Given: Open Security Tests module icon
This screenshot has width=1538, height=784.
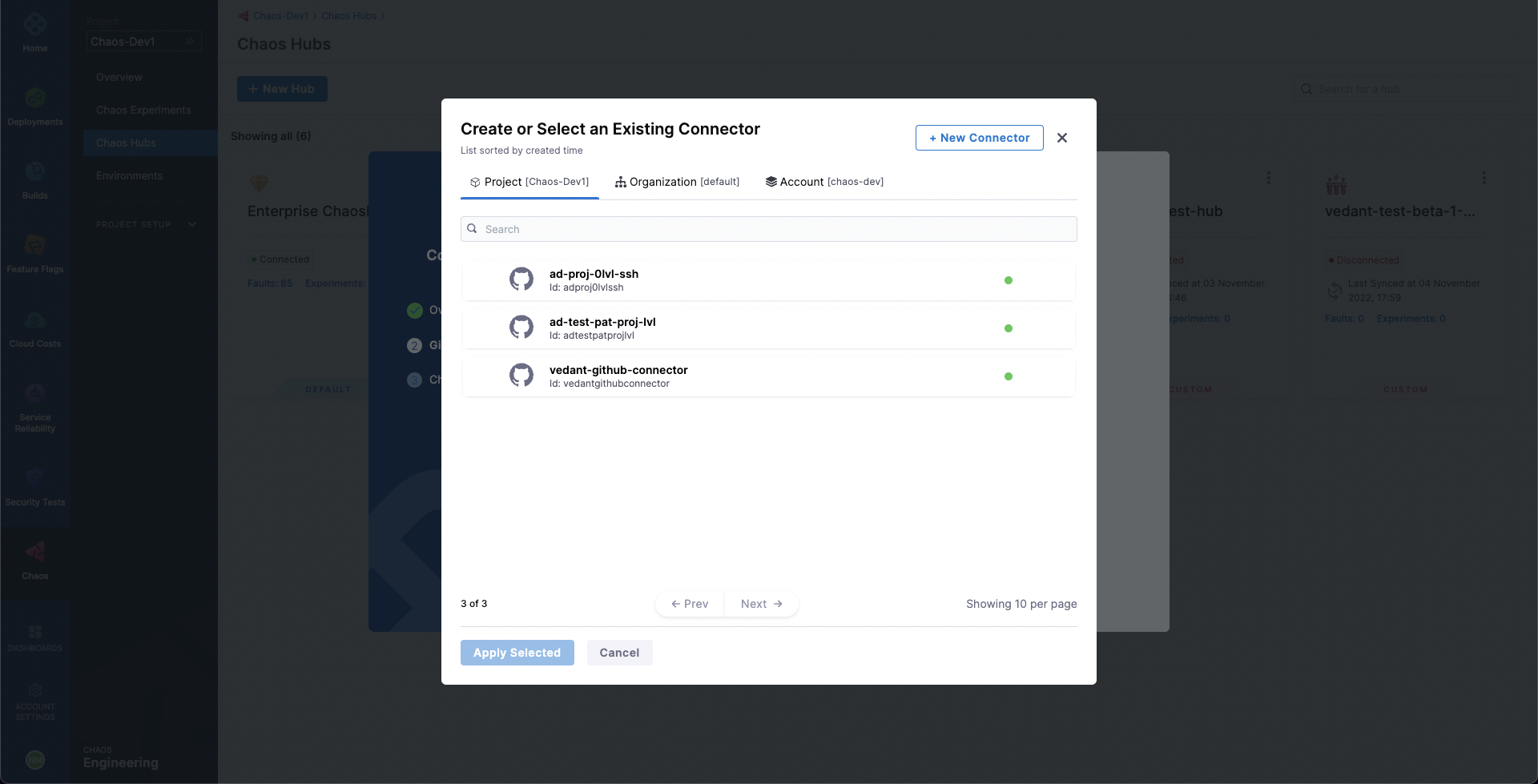Looking at the screenshot, I should tap(34, 478).
